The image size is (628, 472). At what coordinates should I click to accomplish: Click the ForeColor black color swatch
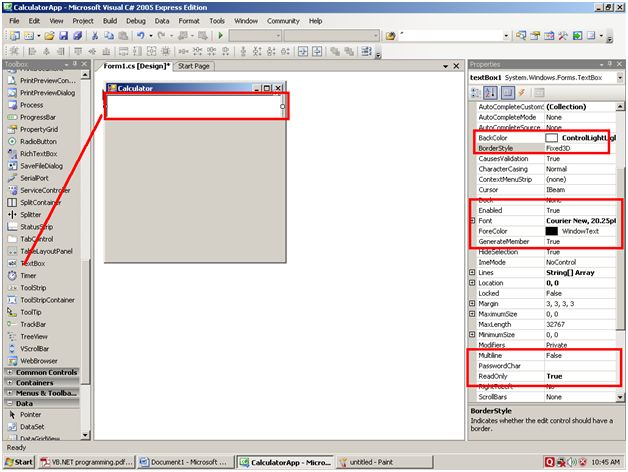tap(552, 231)
